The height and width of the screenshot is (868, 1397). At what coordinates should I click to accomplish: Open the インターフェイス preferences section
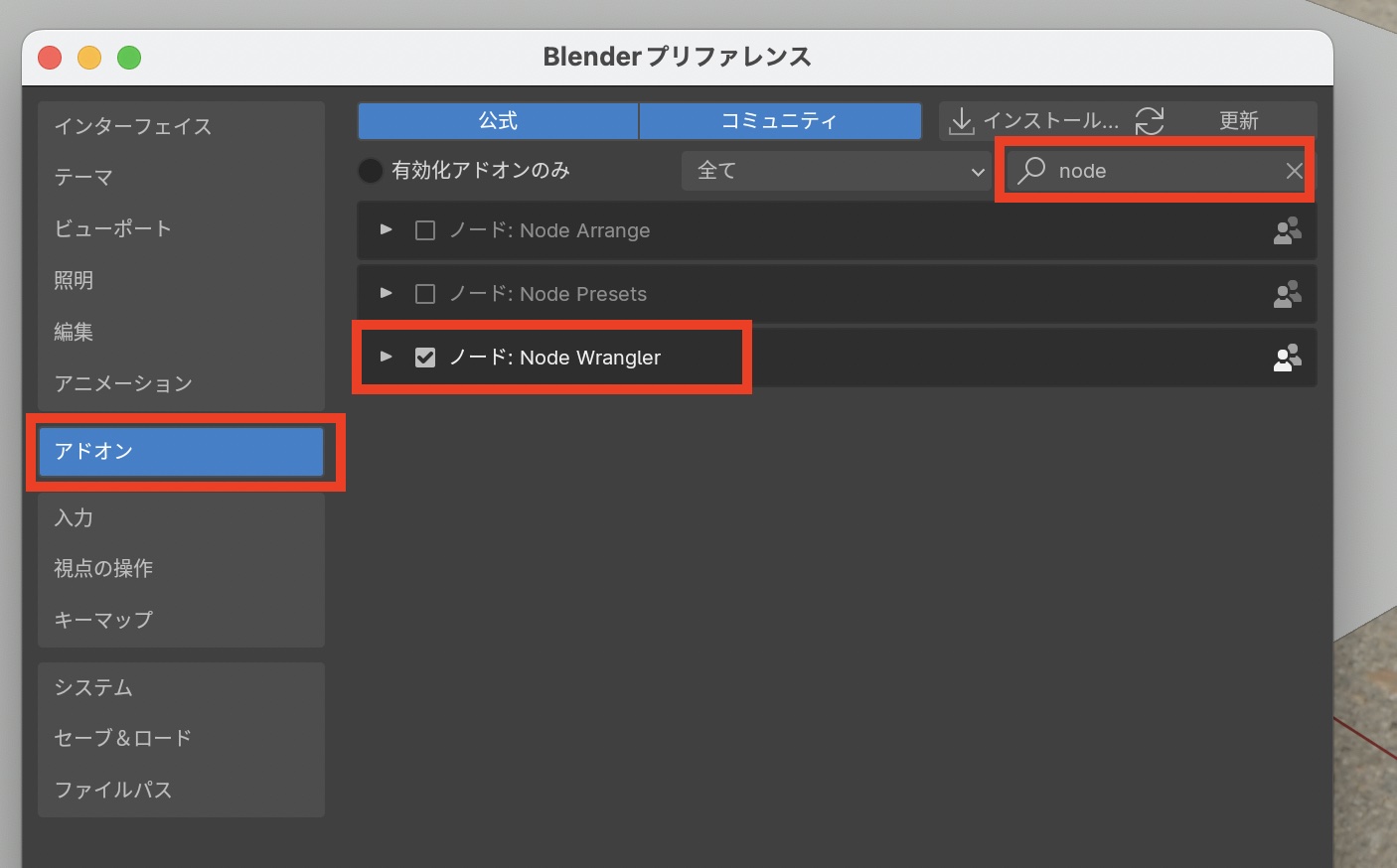pyautogui.click(x=133, y=126)
